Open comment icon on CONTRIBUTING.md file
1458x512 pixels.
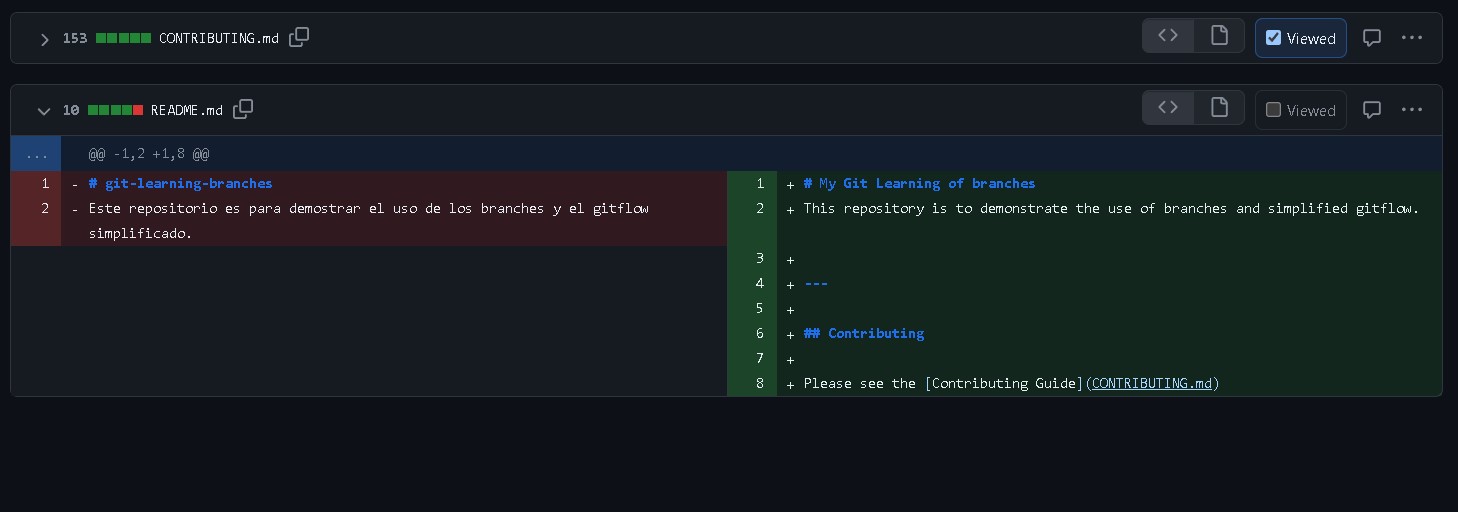1372,38
